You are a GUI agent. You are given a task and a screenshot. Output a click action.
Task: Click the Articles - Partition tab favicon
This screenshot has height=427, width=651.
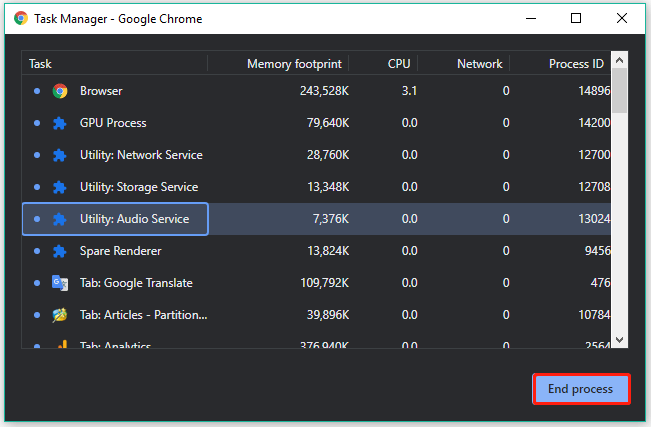[x=60, y=315]
